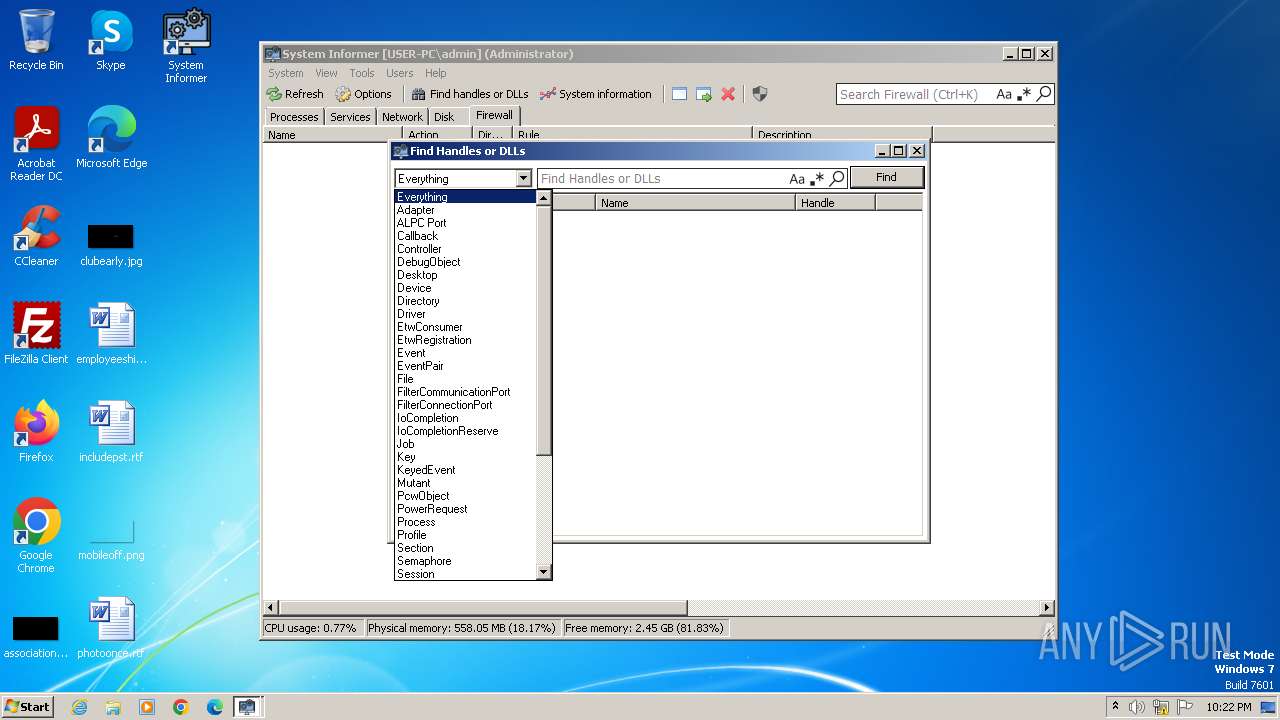1280x720 pixels.
Task: Open System information from toolbar
Action: (x=596, y=94)
